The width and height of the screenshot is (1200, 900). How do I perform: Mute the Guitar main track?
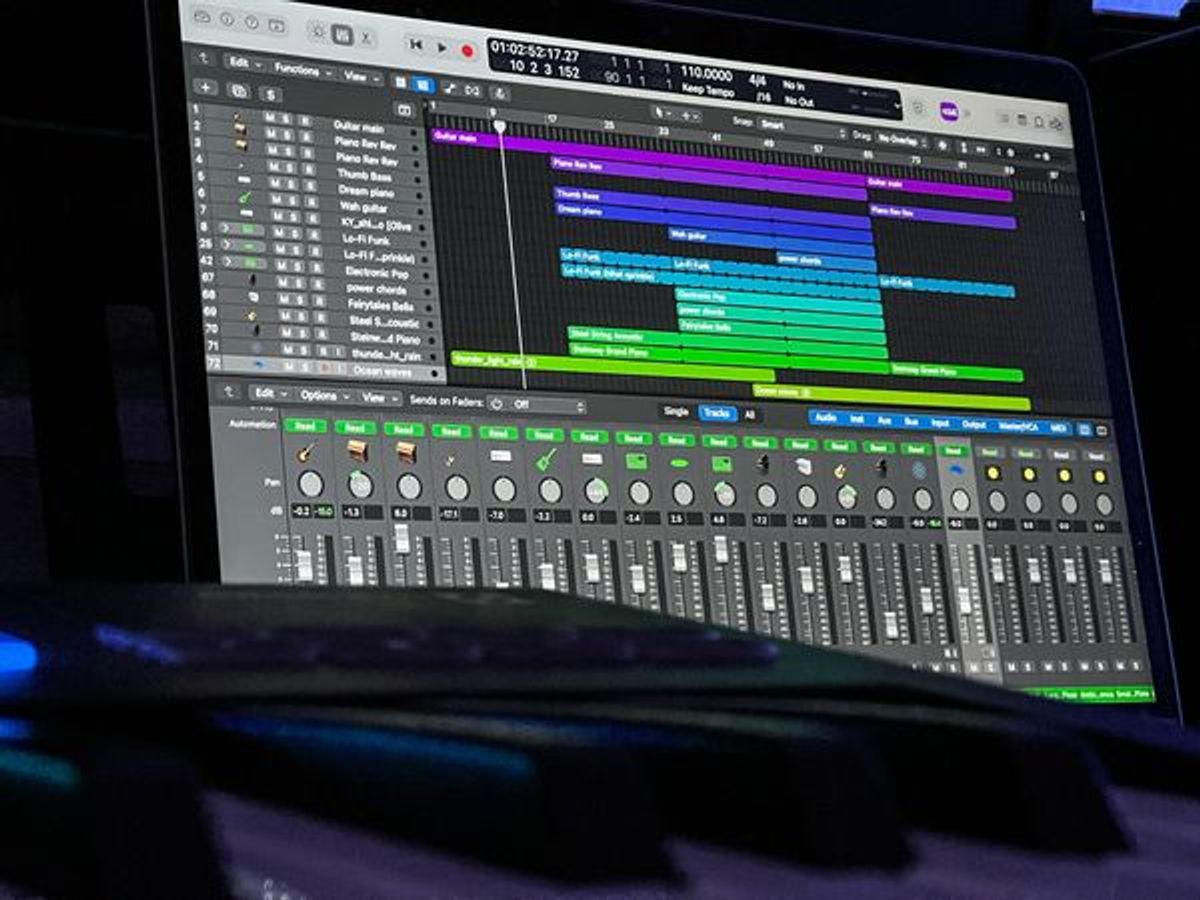click(270, 117)
